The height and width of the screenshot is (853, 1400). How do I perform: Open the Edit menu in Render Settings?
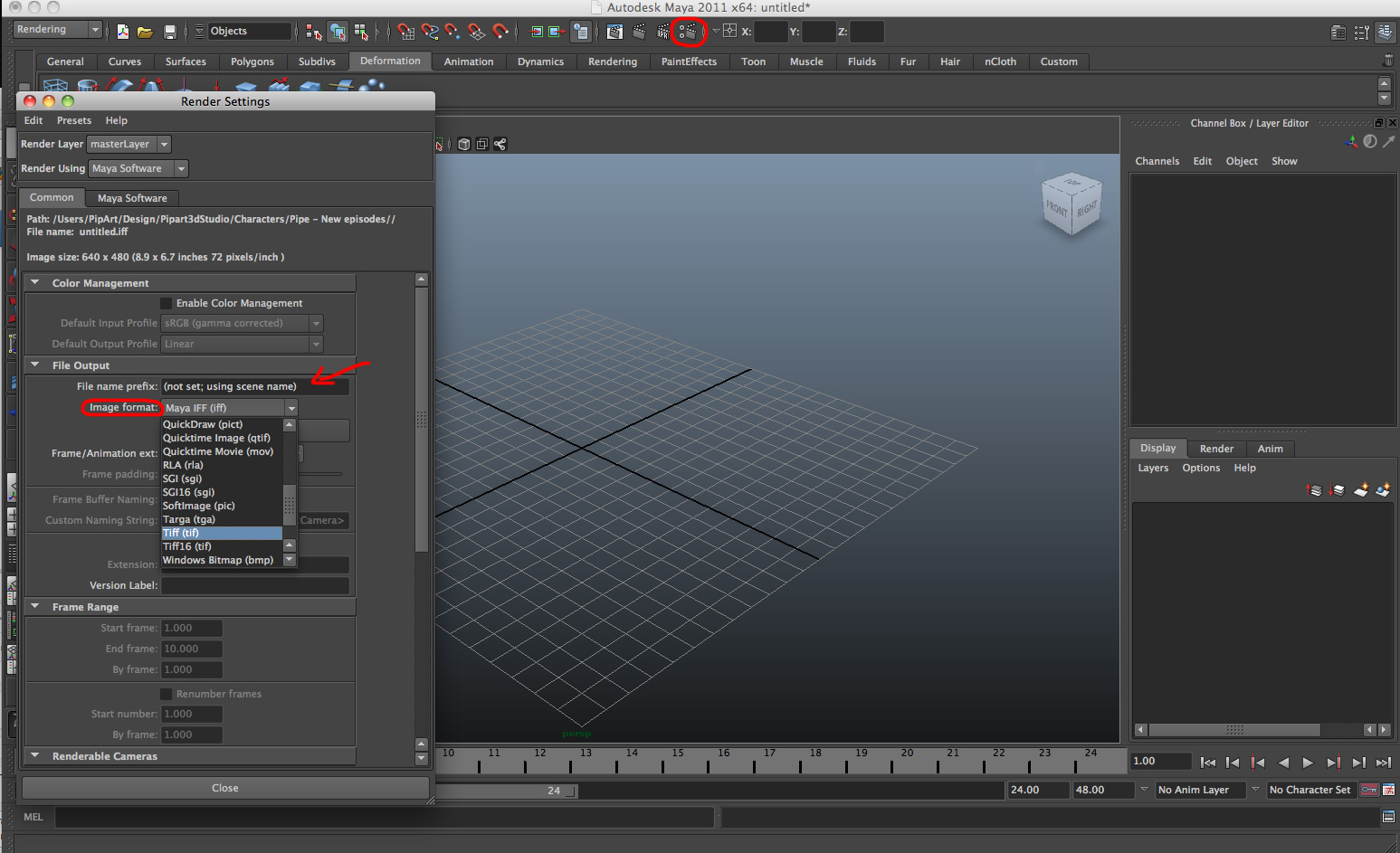[x=33, y=120]
